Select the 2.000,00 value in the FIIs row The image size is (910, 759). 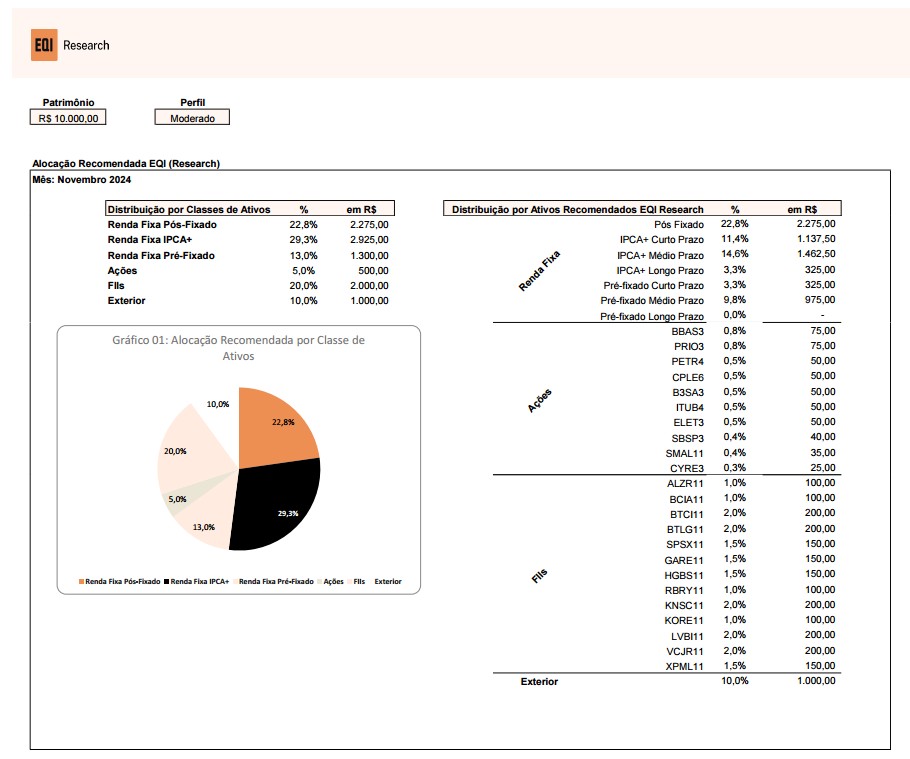click(x=369, y=285)
